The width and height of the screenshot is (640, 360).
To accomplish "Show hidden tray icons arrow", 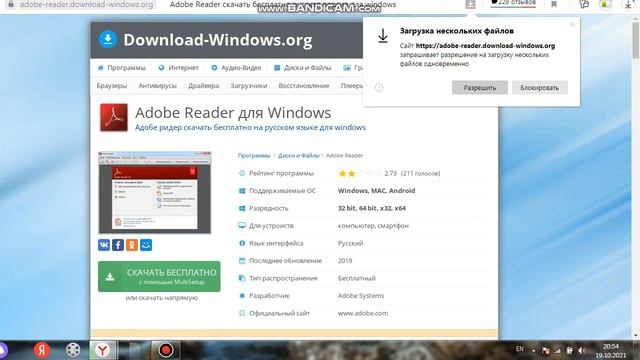I will pyautogui.click(x=533, y=351).
